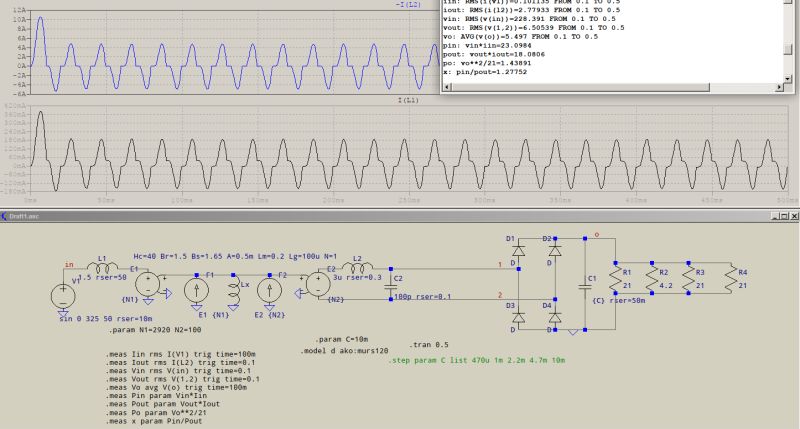Select resistor R4
This screenshot has width=800, height=429.
tap(731, 279)
